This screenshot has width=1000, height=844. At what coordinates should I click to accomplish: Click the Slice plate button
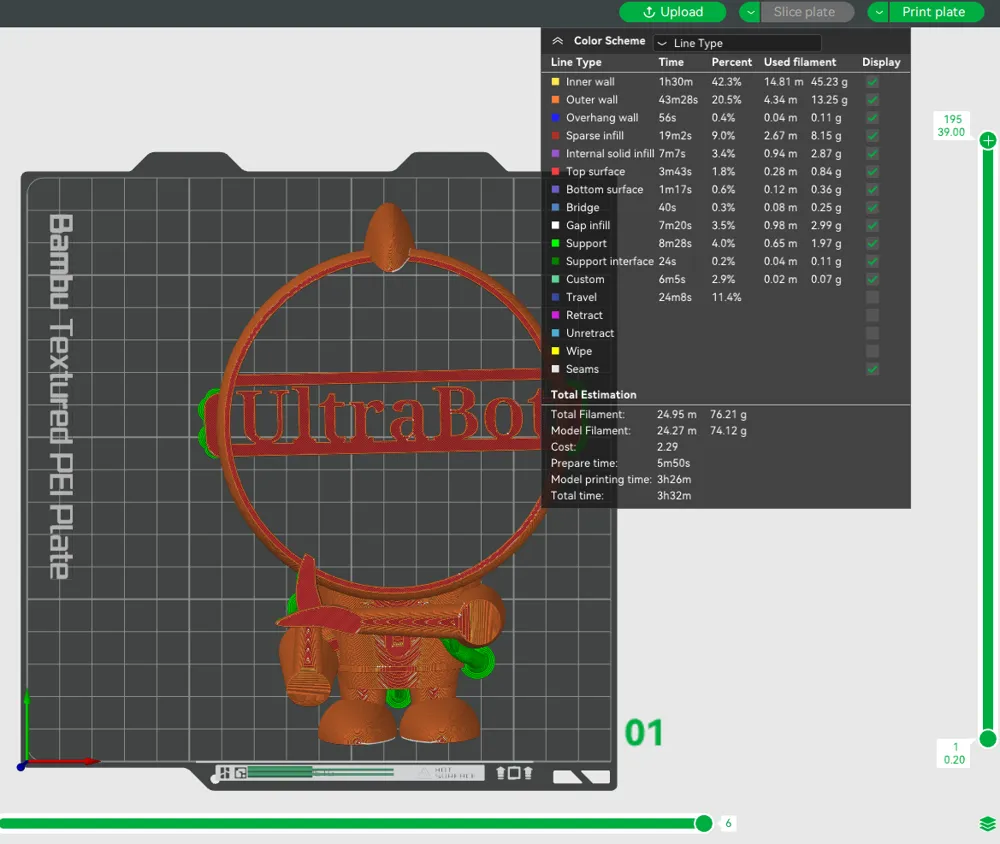(807, 12)
